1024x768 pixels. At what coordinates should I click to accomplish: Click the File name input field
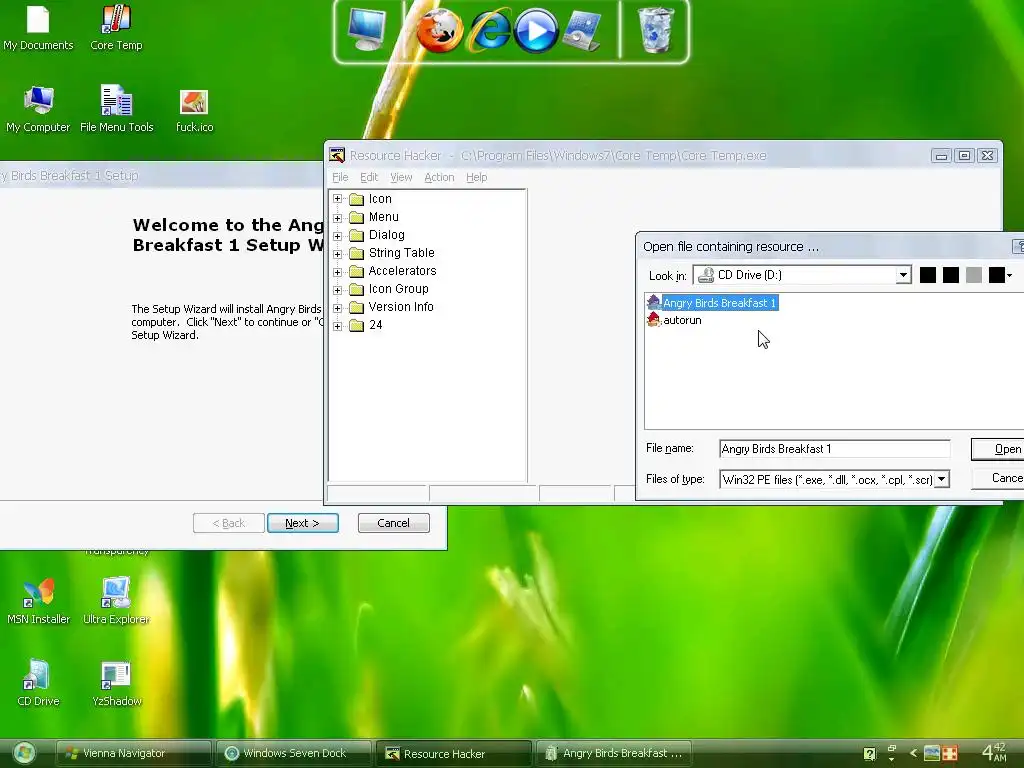coord(835,449)
